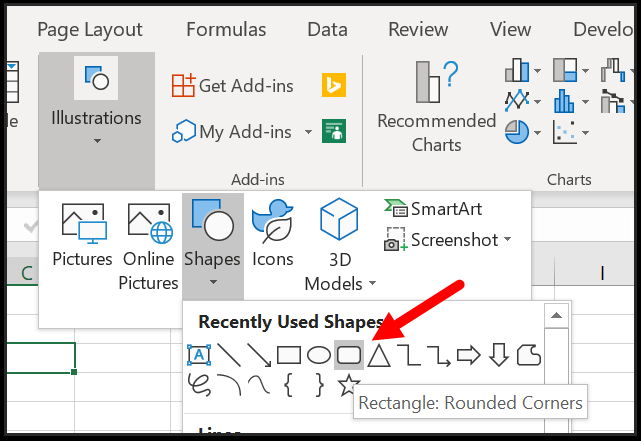Viewport: 641px width, 441px height.
Task: Insert a line or area chart
Action: 517,101
